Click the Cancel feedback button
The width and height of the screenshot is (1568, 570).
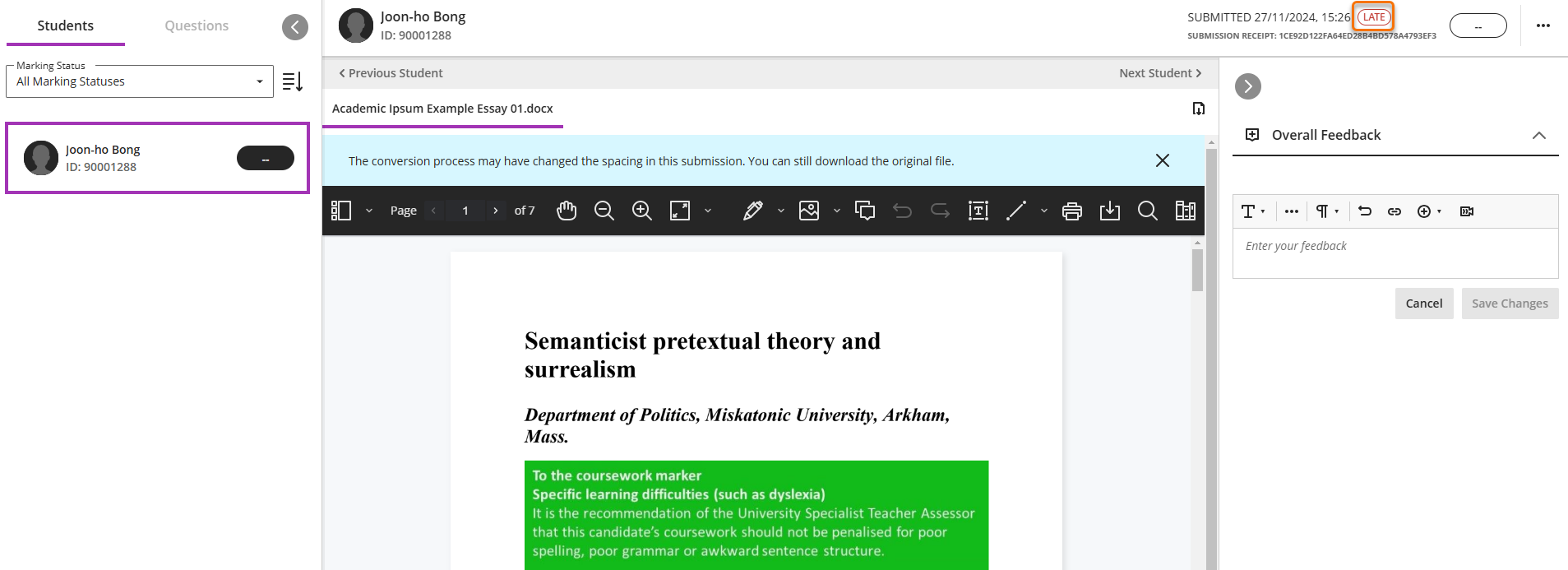click(x=1424, y=304)
